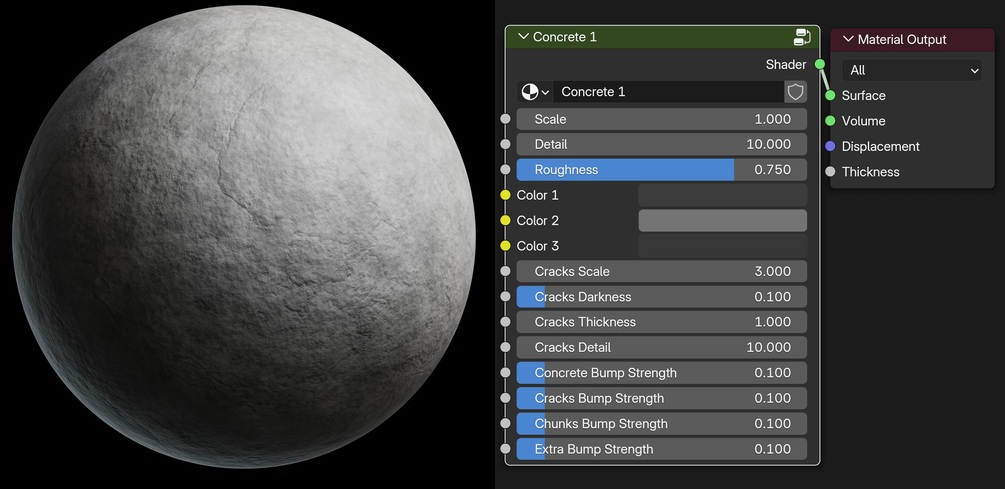The image size is (1005, 489).
Task: Click the Cracks Detail input socket
Action: coord(505,347)
